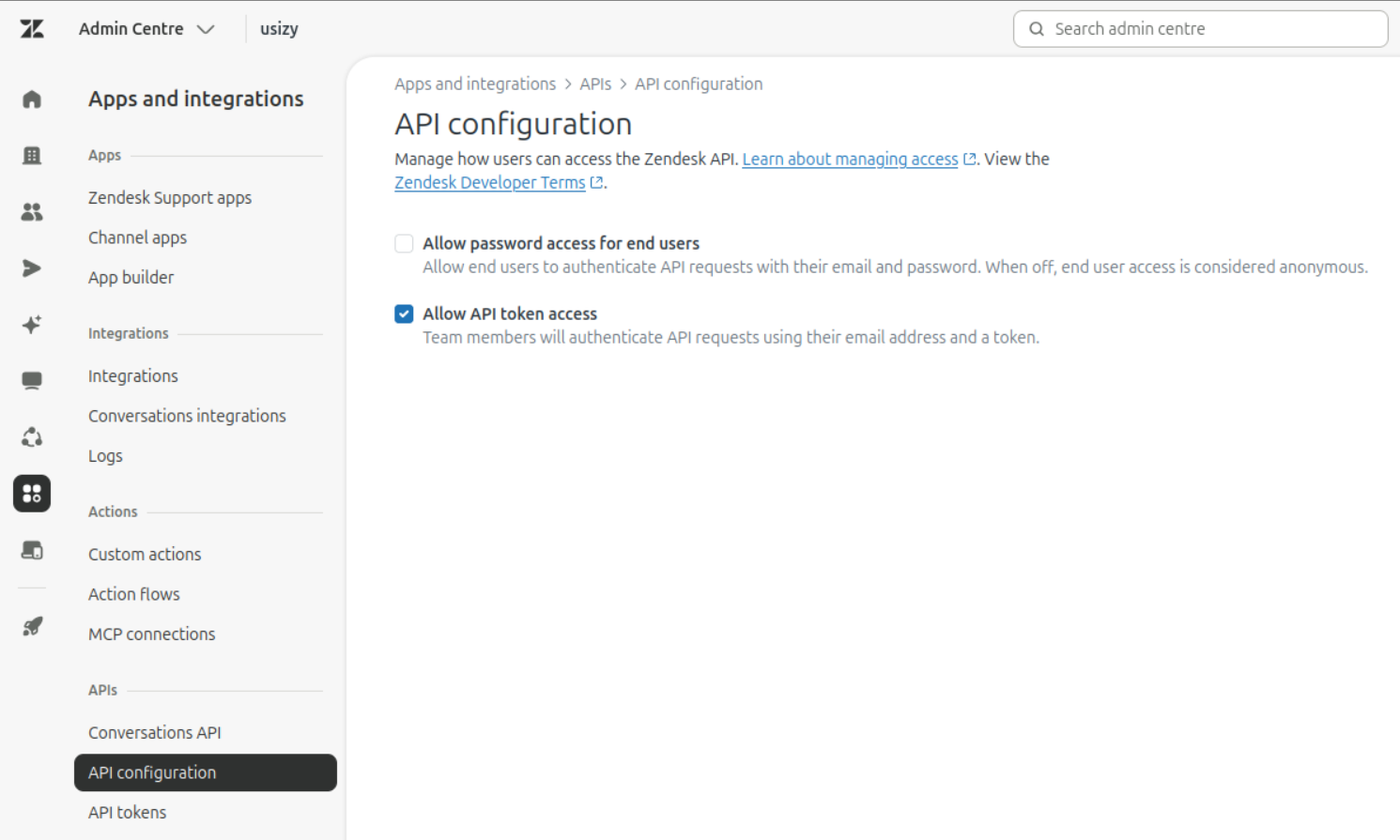Image resolution: width=1400 pixels, height=840 pixels.
Task: Enable Allow password access for end users
Action: point(404,244)
